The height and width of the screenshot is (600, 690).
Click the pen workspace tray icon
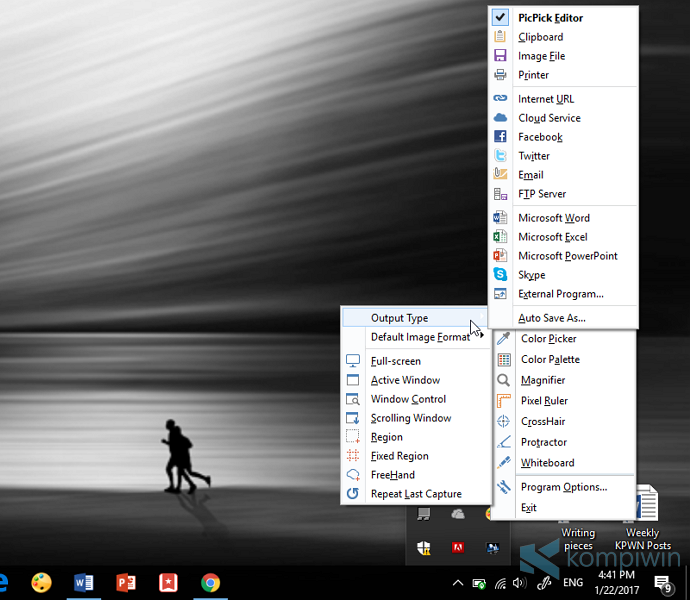pyautogui.click(x=544, y=583)
